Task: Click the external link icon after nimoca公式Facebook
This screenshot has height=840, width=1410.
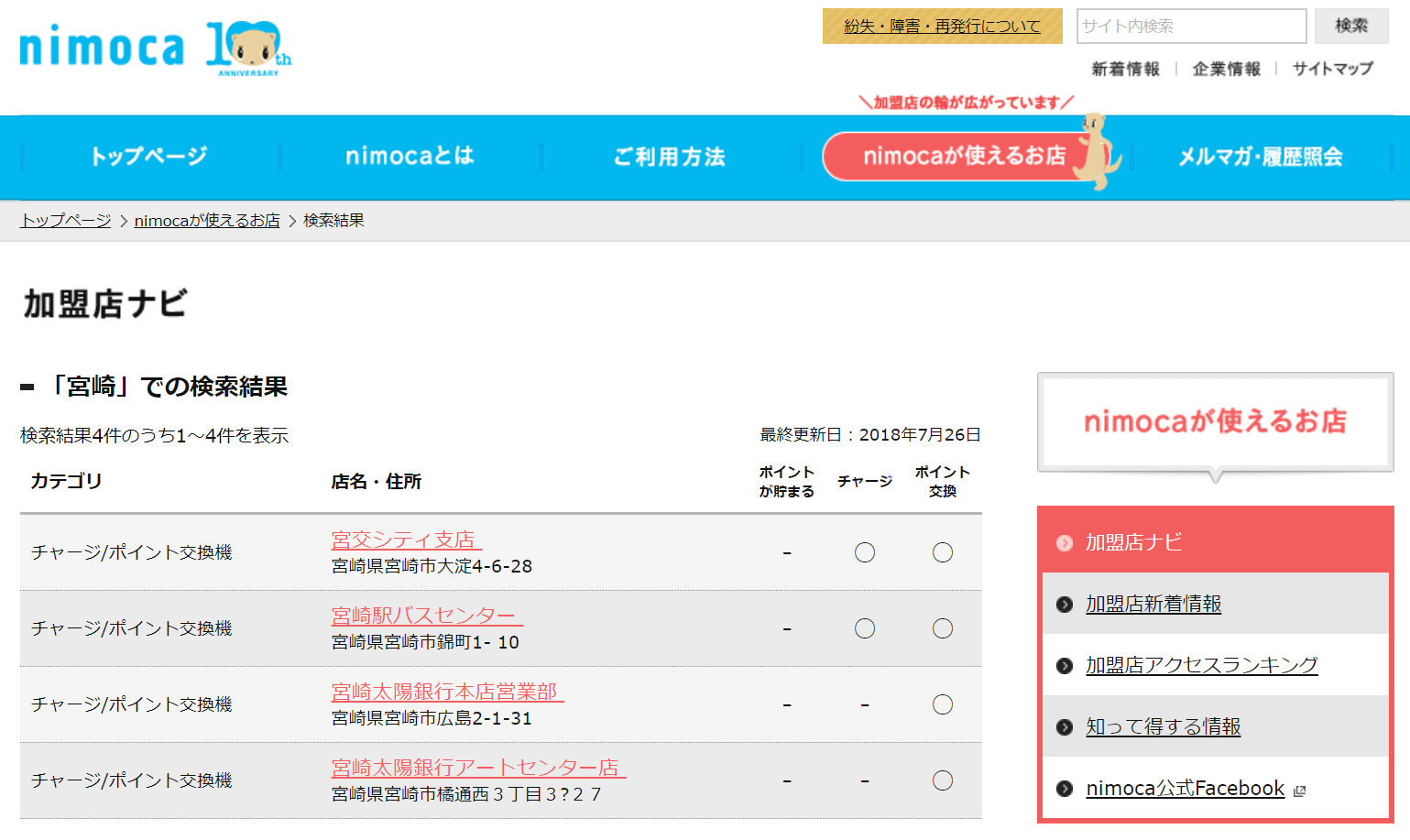Action: (1299, 791)
